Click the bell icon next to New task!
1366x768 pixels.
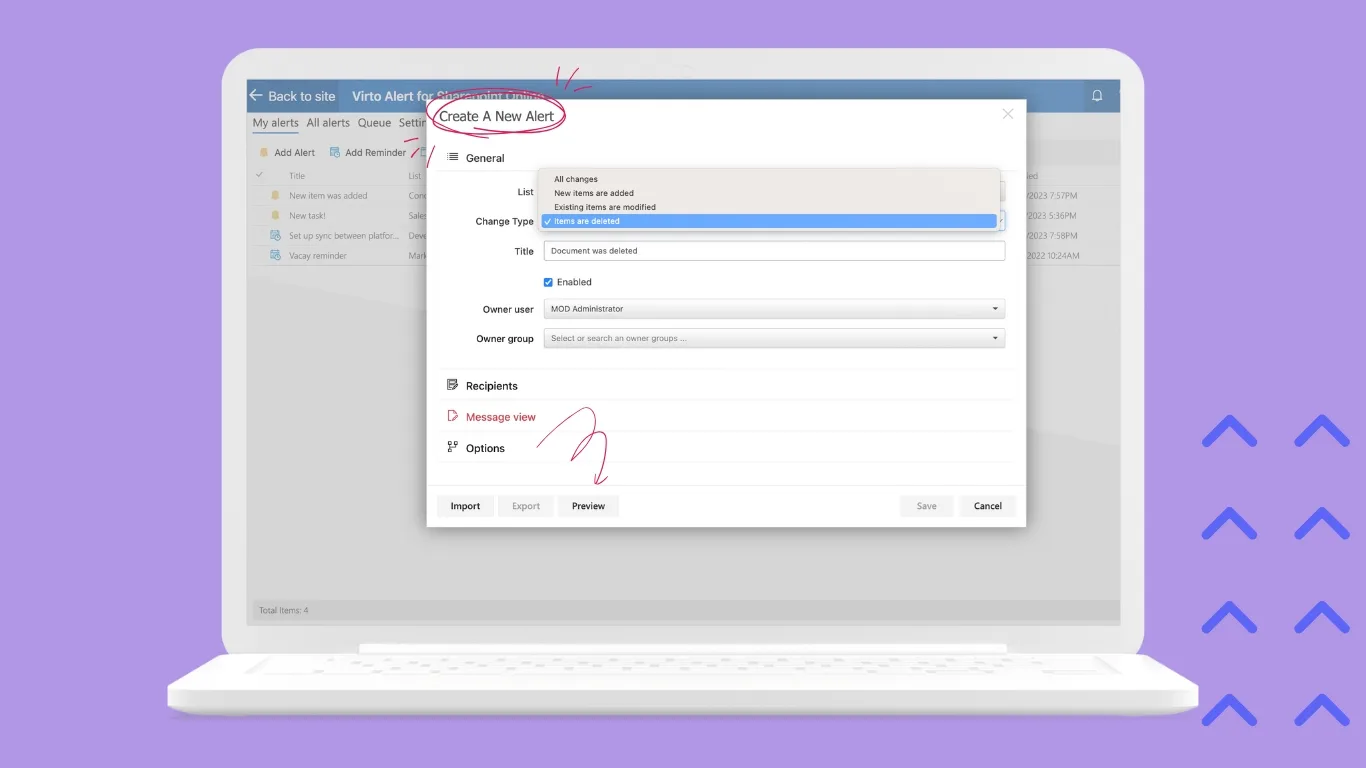point(274,215)
